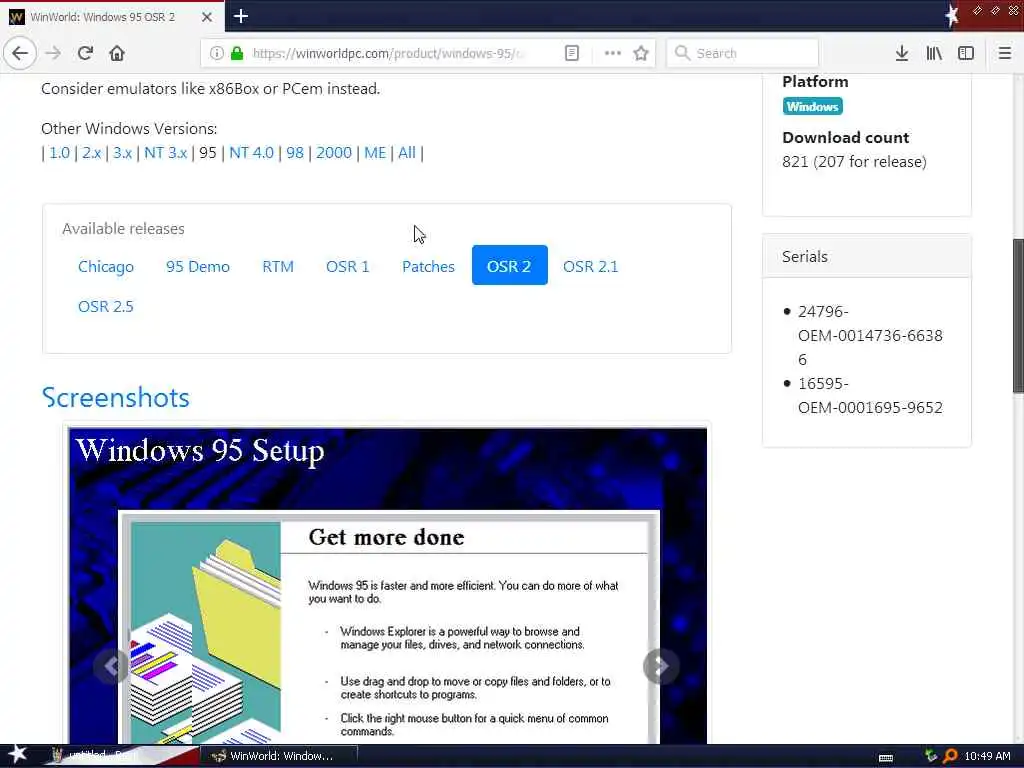Click the forward navigation arrow
This screenshot has width=1024, height=768.
(53, 53)
